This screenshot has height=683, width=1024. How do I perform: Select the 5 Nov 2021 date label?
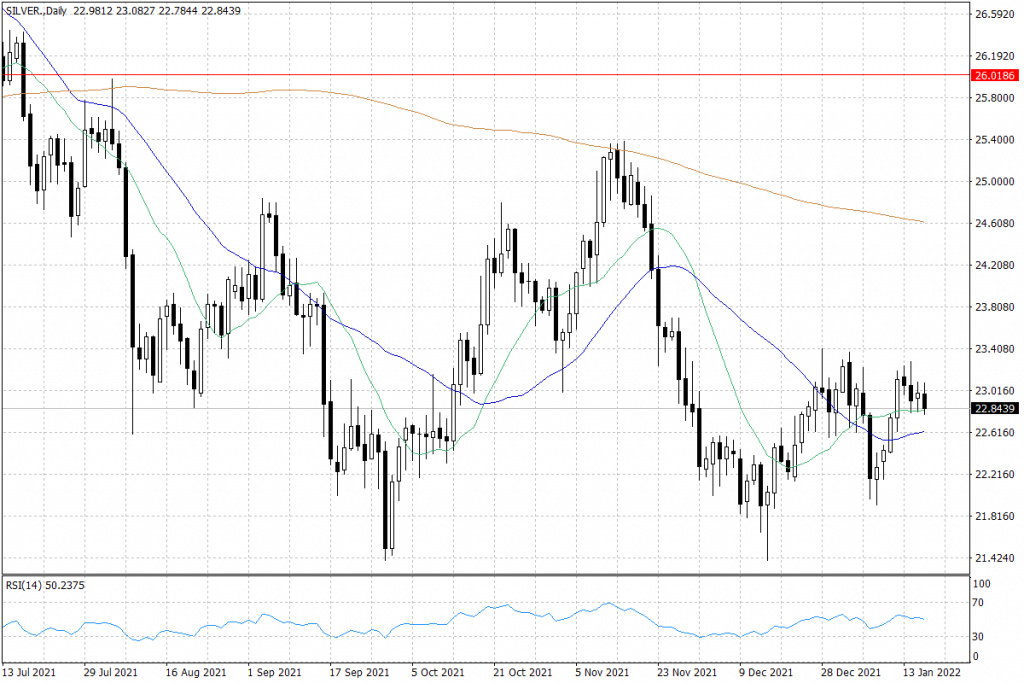[x=602, y=671]
